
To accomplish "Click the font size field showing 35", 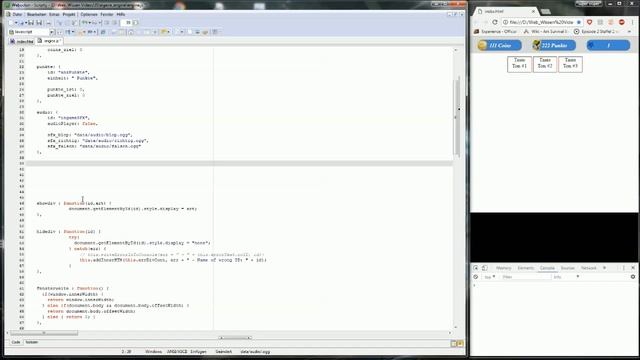I will pos(128,23).
